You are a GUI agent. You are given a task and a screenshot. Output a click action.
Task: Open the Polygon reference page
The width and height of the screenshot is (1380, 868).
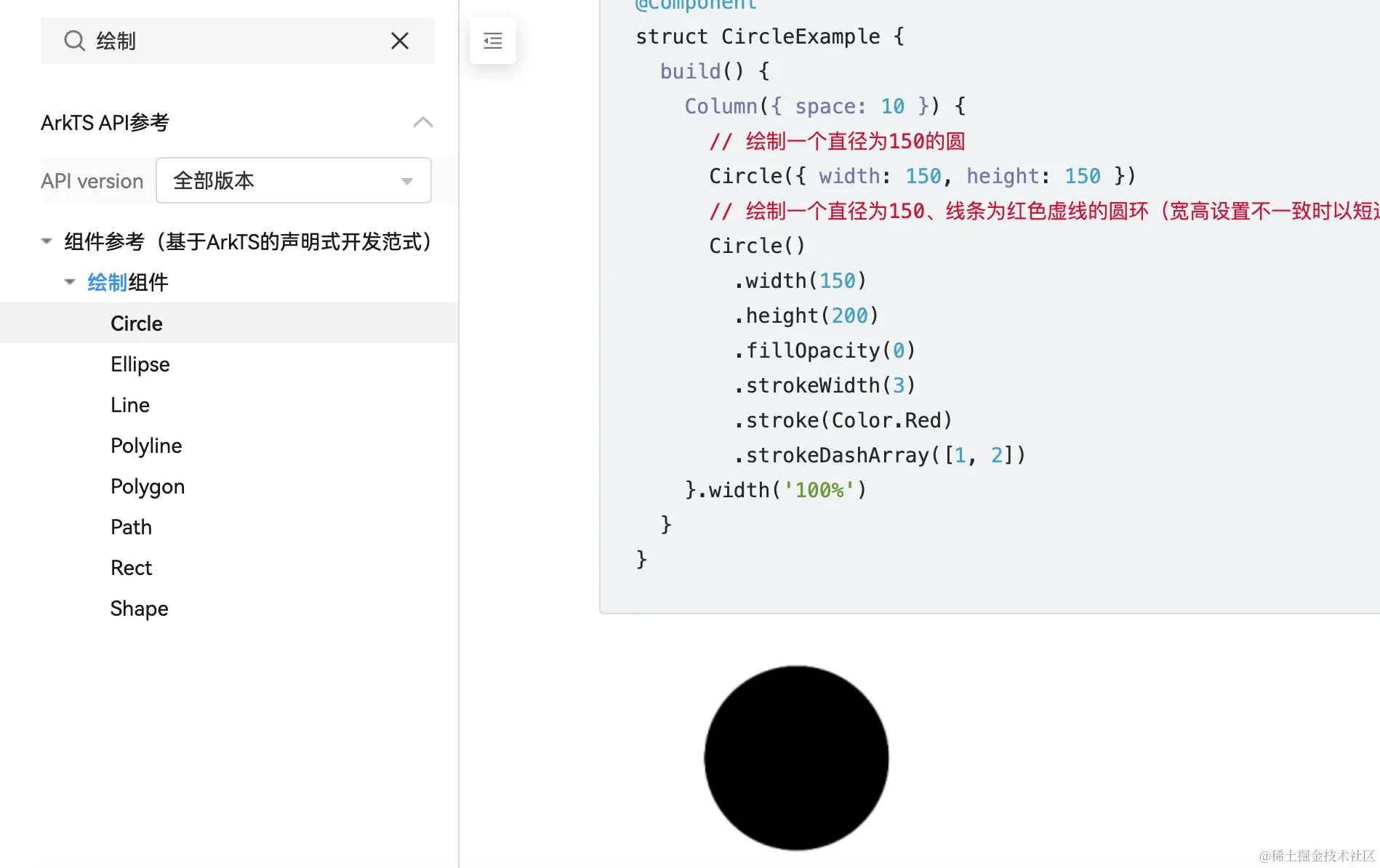click(x=148, y=486)
